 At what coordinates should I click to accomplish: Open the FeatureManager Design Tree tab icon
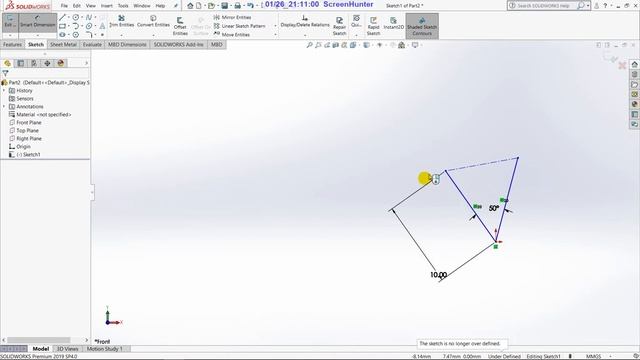click(x=7, y=63)
